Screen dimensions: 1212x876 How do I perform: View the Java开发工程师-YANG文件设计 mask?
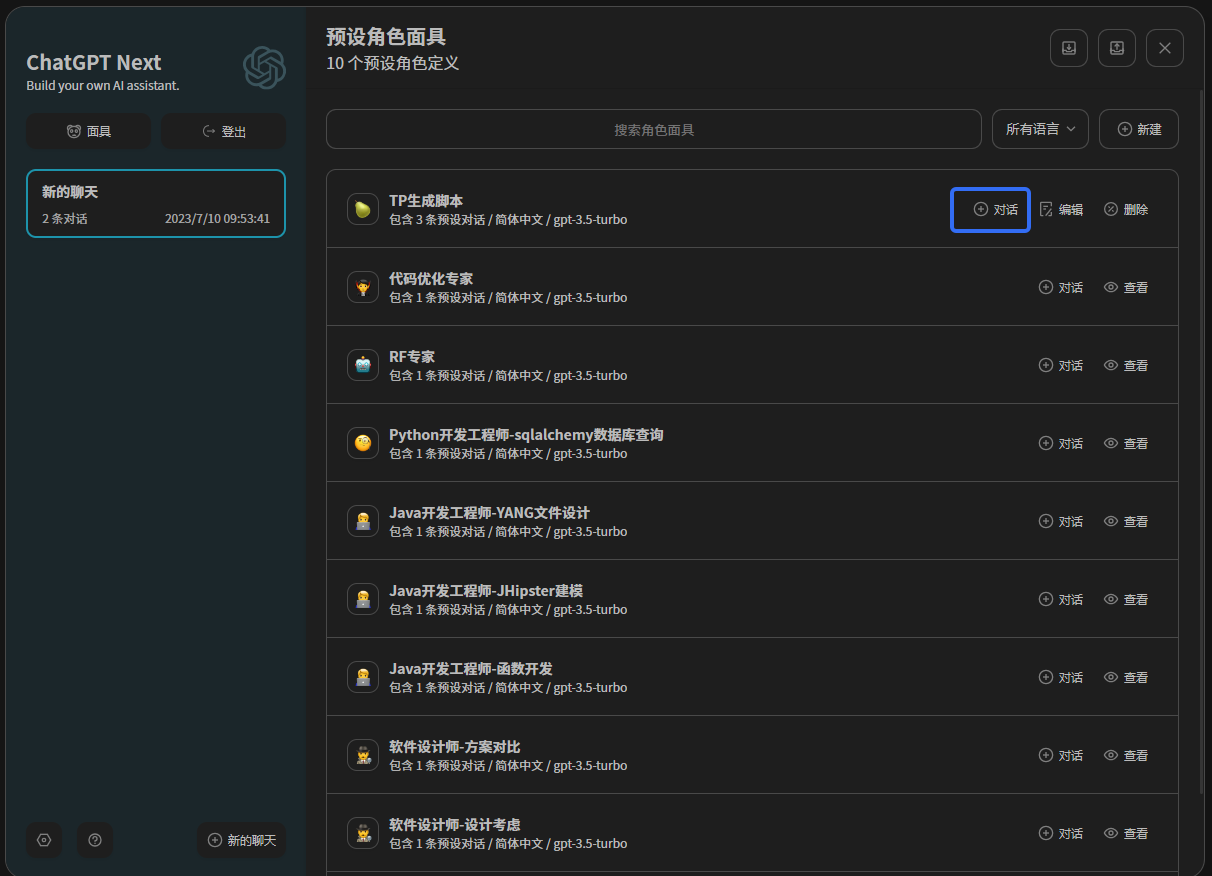coord(1125,521)
